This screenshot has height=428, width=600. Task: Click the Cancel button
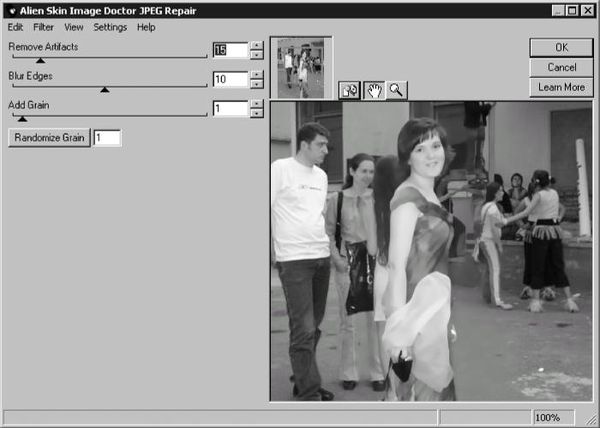[x=561, y=67]
